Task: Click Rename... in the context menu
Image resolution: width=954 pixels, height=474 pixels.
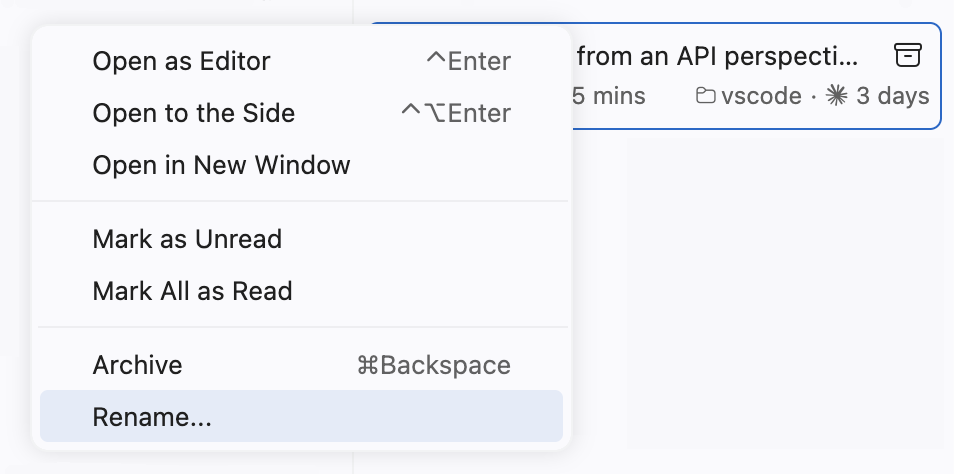Action: (152, 417)
